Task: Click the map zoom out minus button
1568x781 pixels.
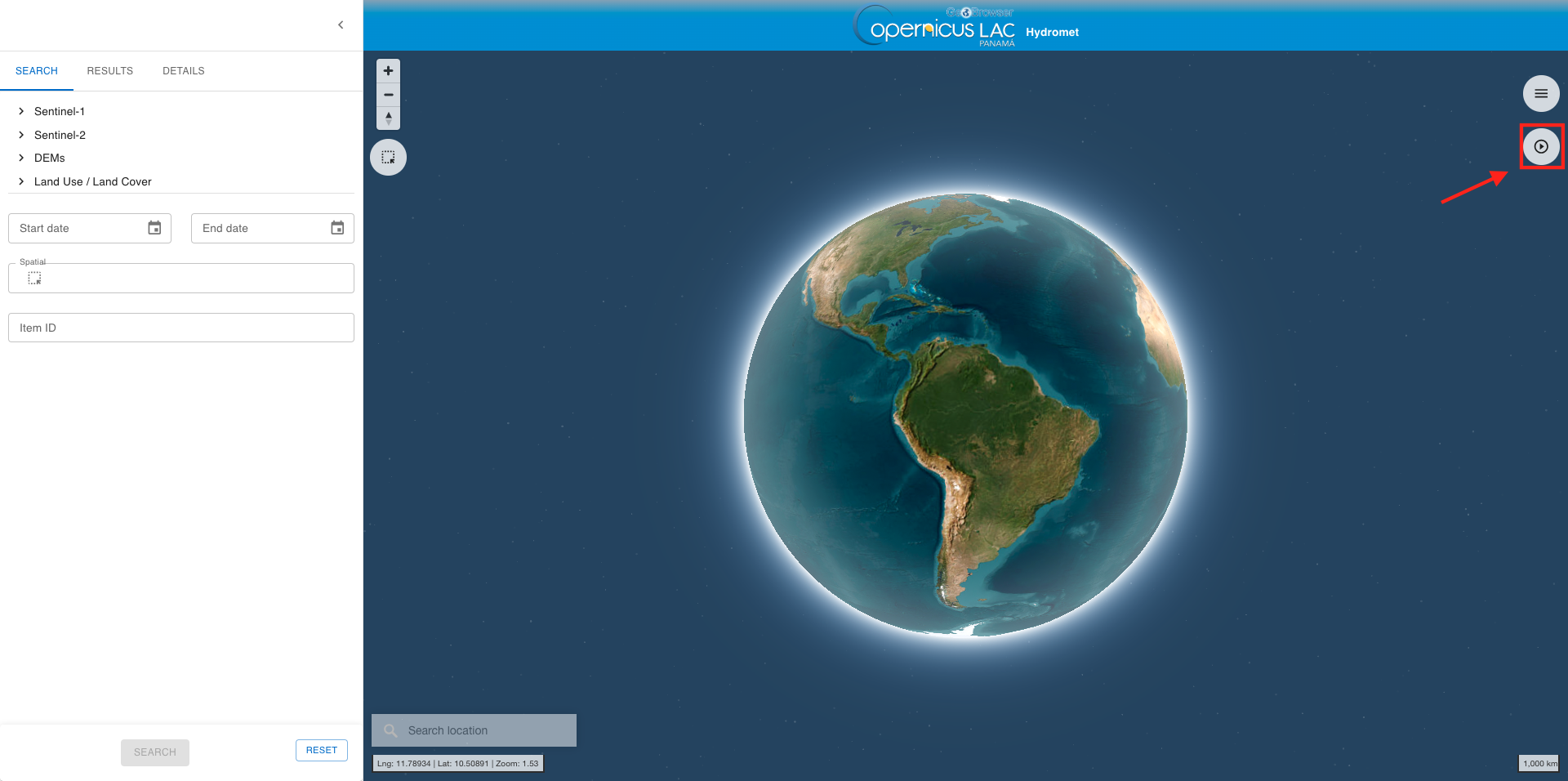Action: tap(388, 95)
